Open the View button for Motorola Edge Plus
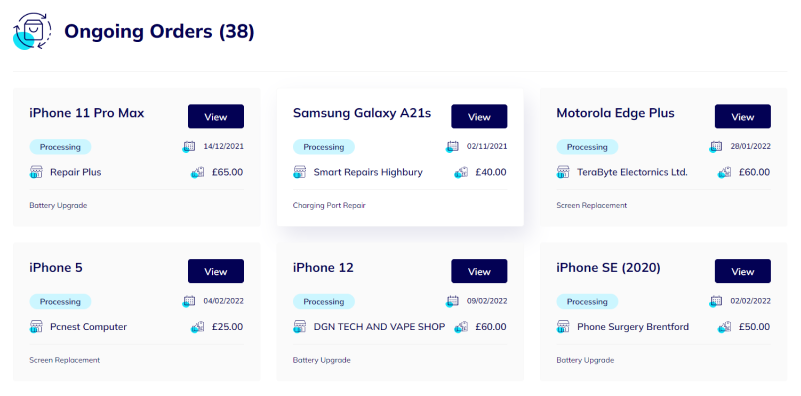Screen dimensions: 801x396 (x=743, y=117)
